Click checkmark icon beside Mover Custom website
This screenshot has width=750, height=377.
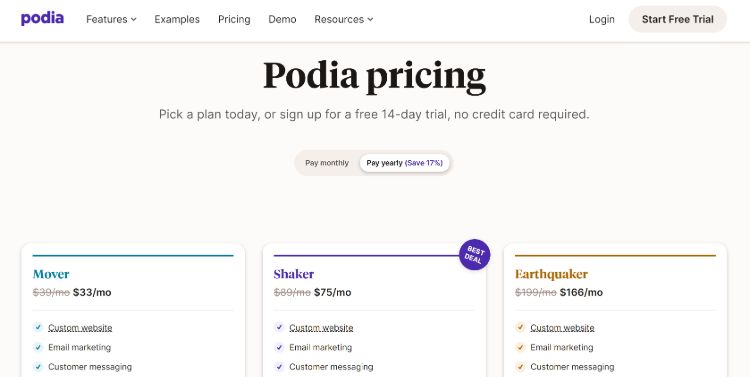38,328
